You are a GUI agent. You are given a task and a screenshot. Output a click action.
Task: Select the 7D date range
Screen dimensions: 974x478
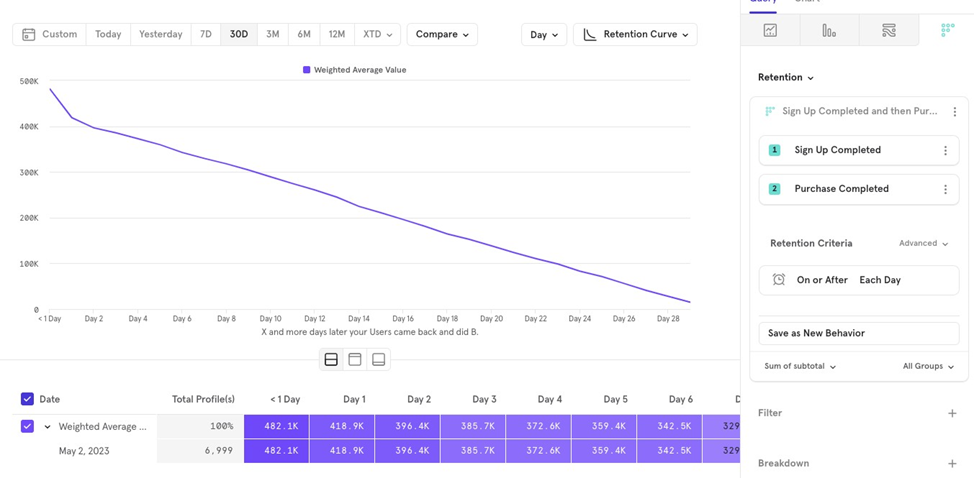click(x=205, y=34)
